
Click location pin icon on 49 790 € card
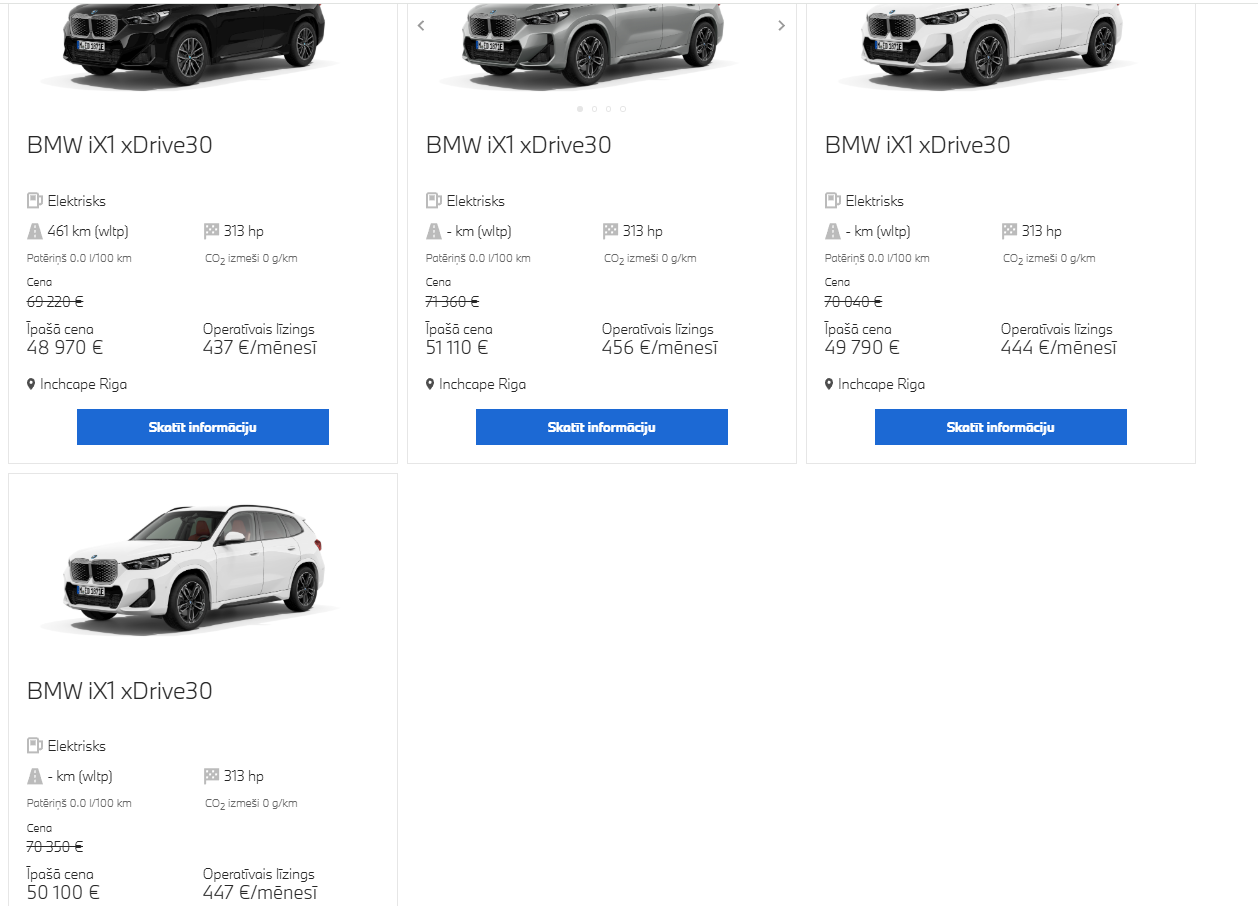pyautogui.click(x=830, y=384)
